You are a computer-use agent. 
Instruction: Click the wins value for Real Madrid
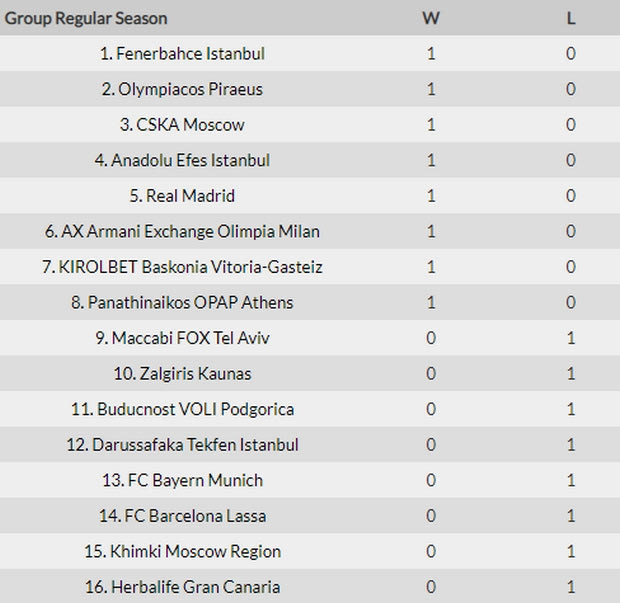431,196
